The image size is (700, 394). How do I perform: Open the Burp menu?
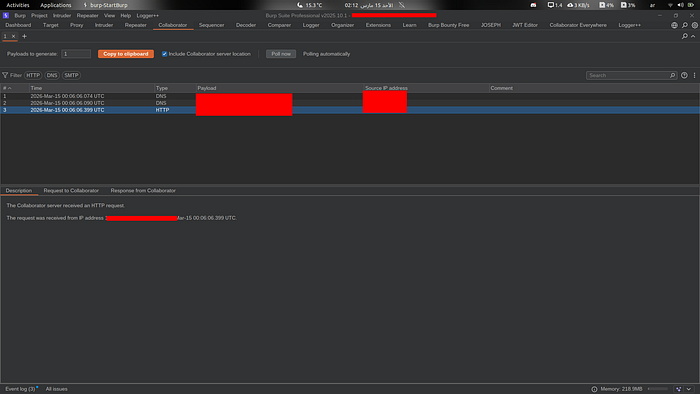(x=20, y=16)
